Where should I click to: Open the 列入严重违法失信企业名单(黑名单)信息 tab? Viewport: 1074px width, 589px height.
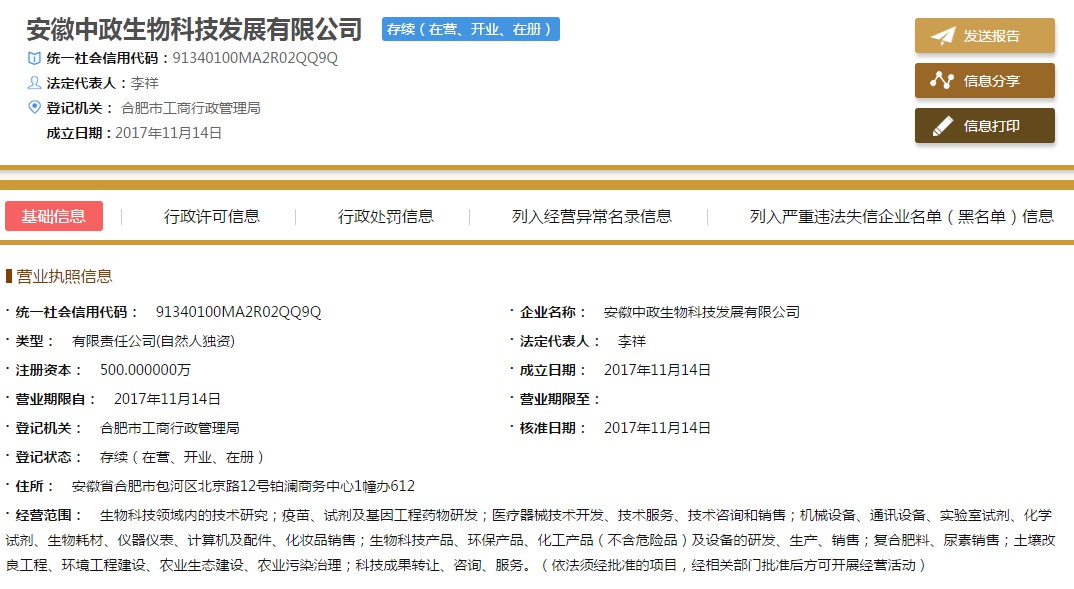(901, 216)
